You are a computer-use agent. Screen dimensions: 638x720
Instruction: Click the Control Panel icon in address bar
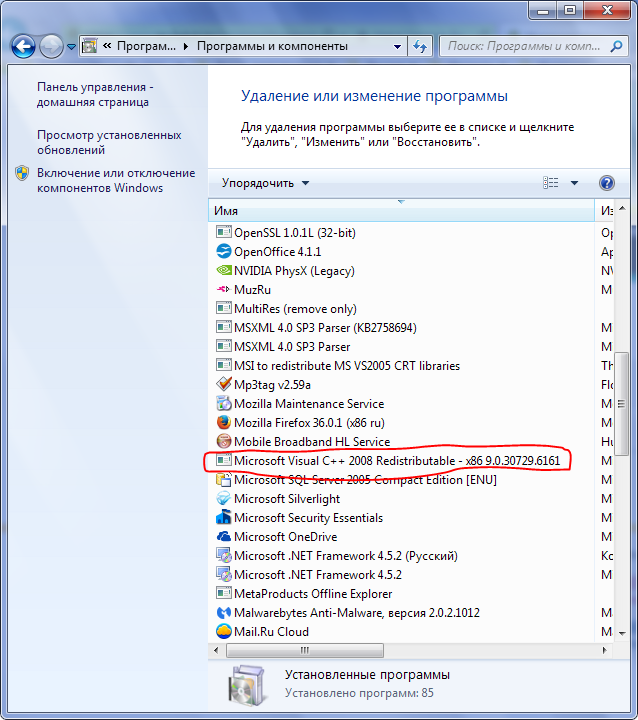coord(89,46)
